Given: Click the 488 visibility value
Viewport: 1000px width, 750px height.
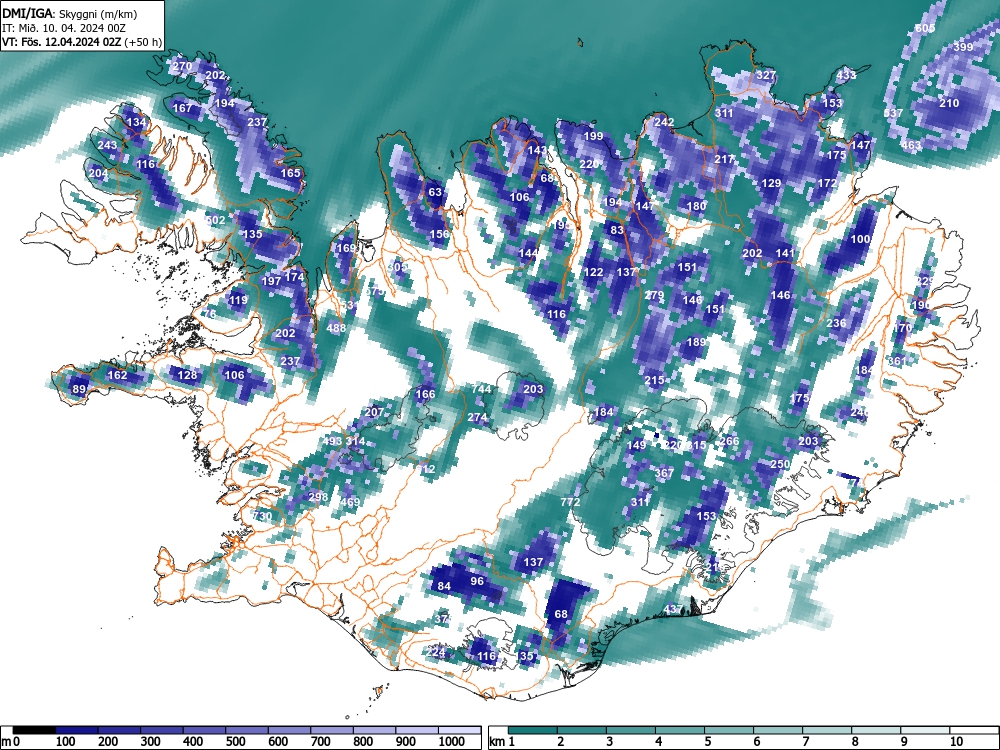Looking at the screenshot, I should click(336, 328).
